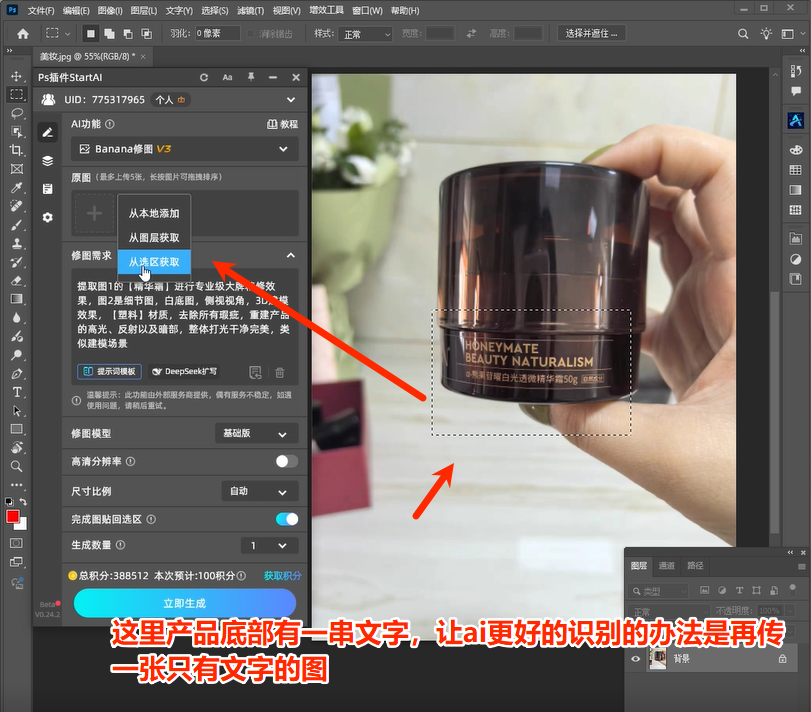
Task: Select the Rectangular Marquee tool
Action: point(17,94)
